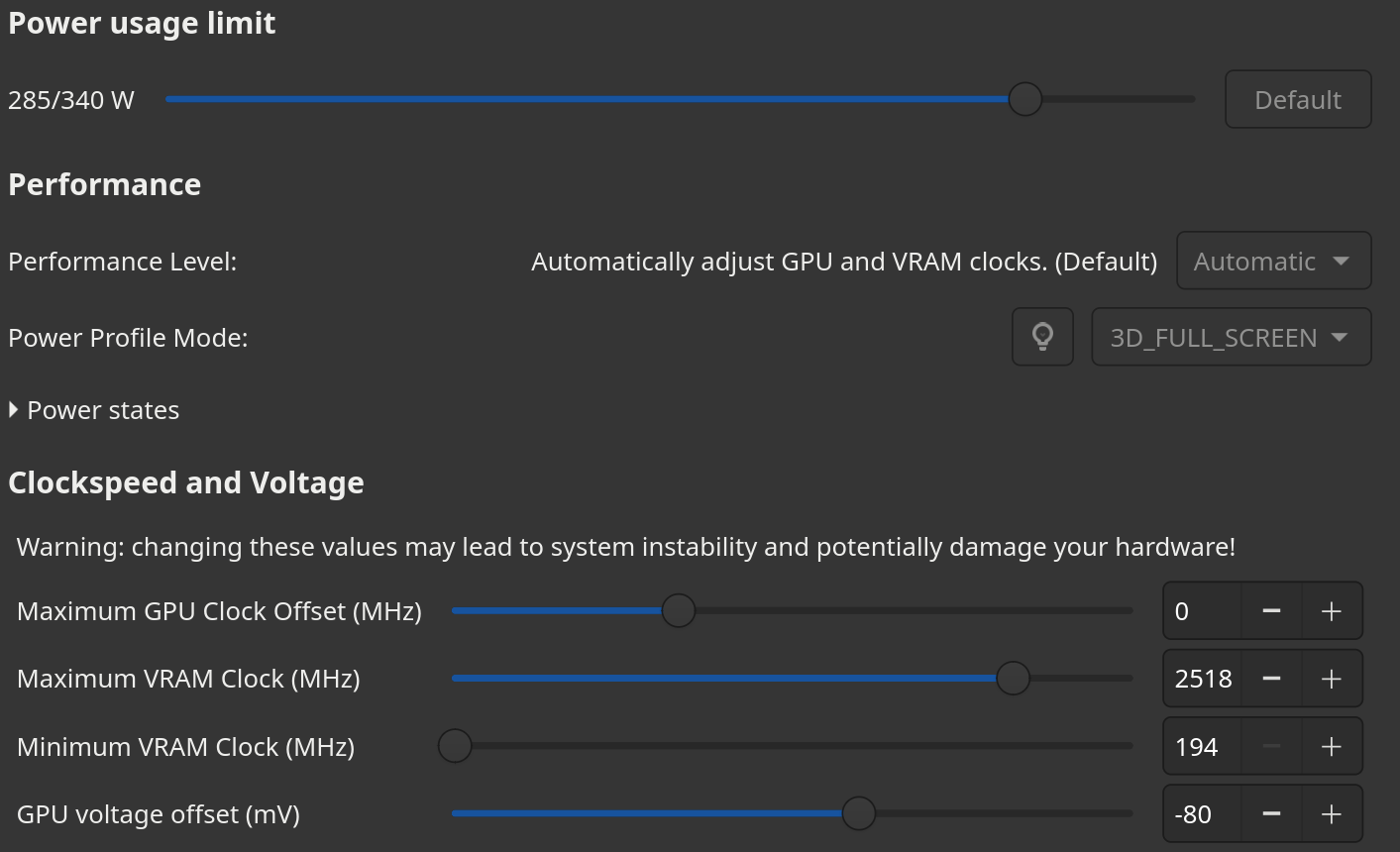This screenshot has width=1400, height=852.
Task: Click the GPU clock offset value field showing 0
Action: (1202, 611)
